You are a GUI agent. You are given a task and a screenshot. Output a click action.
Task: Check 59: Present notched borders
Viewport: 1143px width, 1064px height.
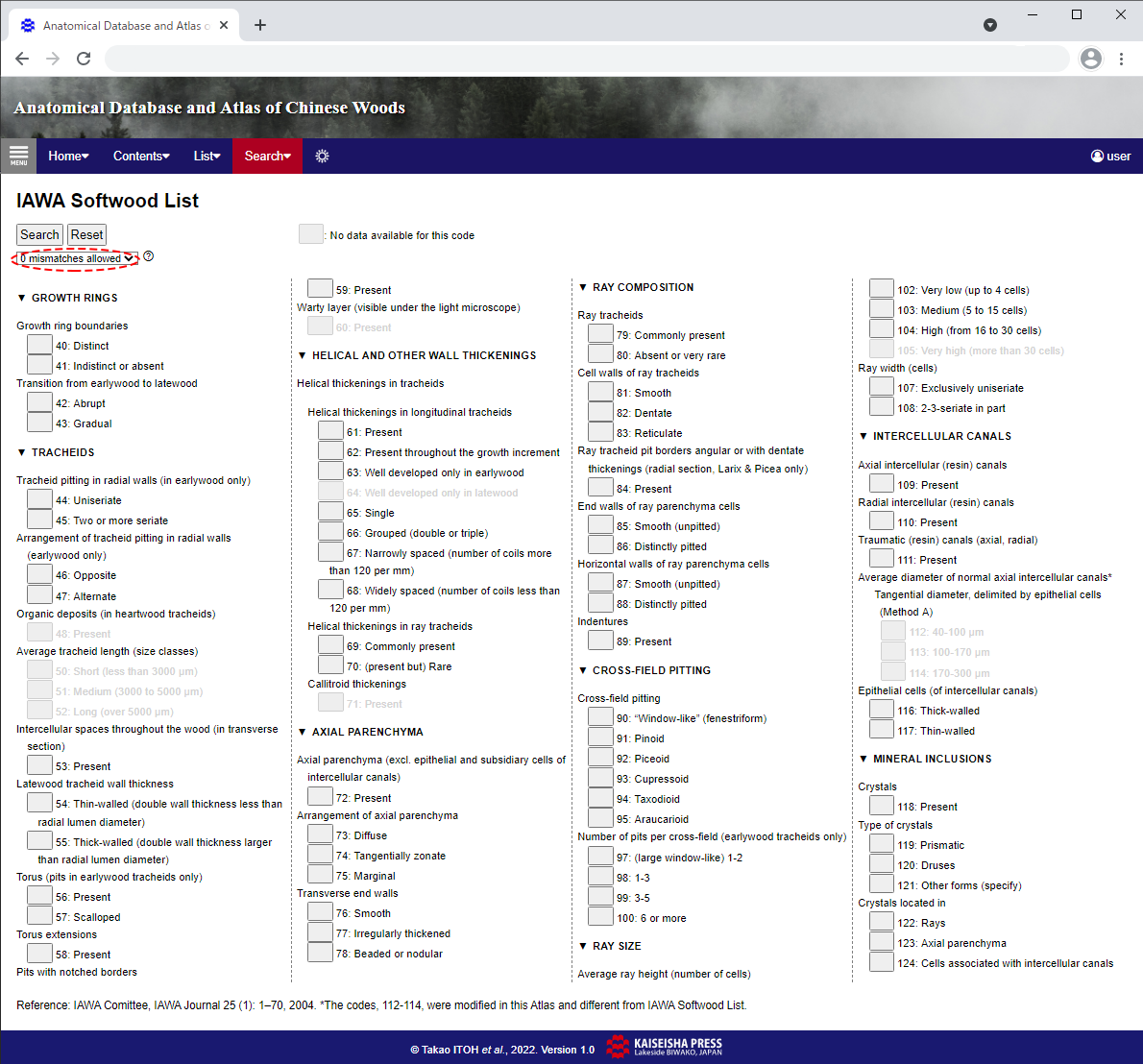pos(320,289)
